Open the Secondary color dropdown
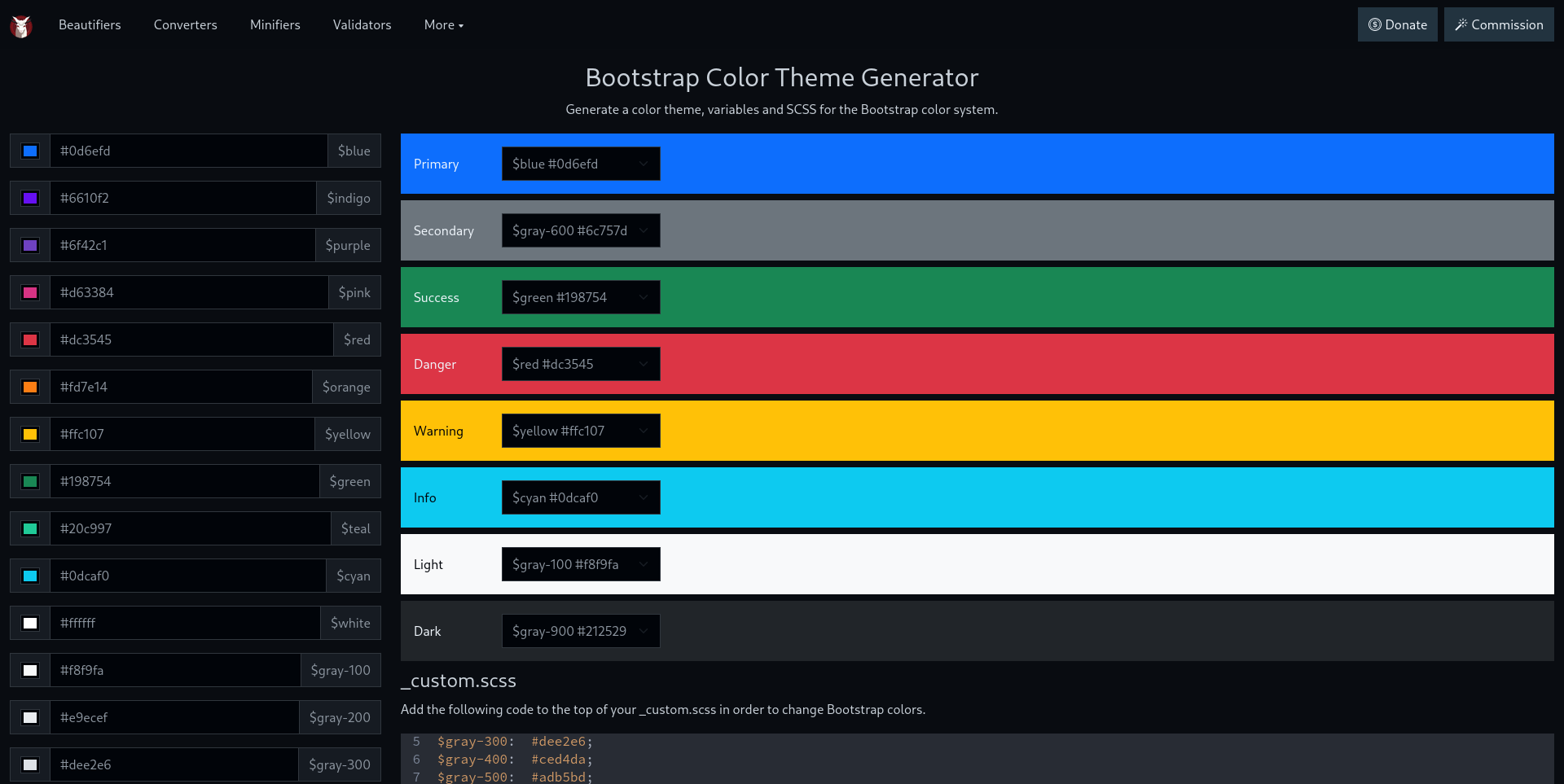The height and width of the screenshot is (784, 1564). tap(581, 230)
